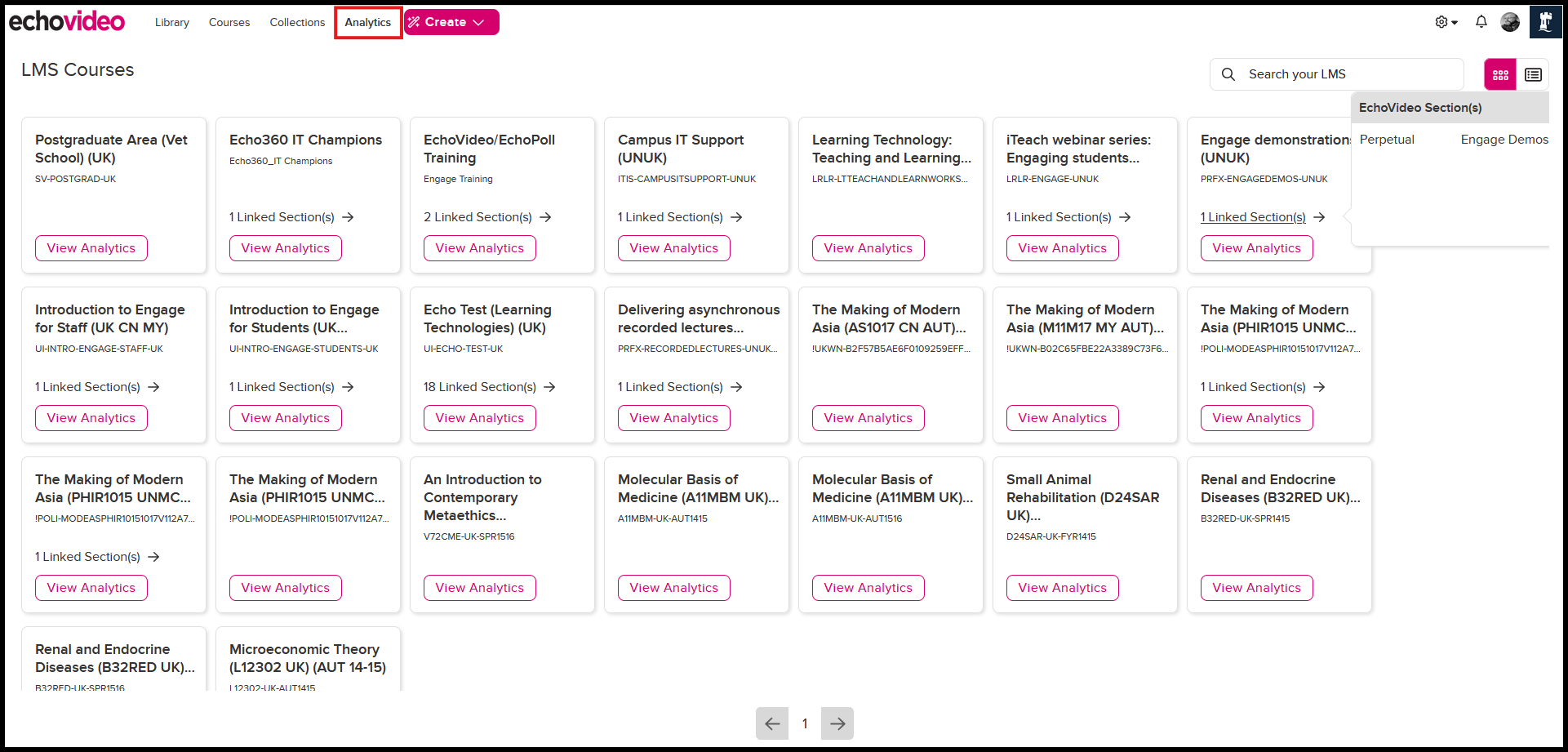View Analytics for Small Animal Rehabilitation
The image size is (1568, 752).
(x=1062, y=588)
